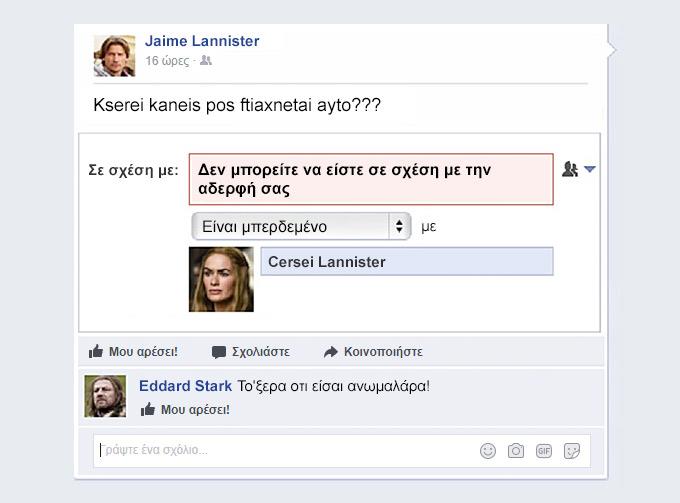Click the thumbs-up icon under Eddard's comment
Image resolution: width=680 pixels, height=503 pixels.
point(148,409)
